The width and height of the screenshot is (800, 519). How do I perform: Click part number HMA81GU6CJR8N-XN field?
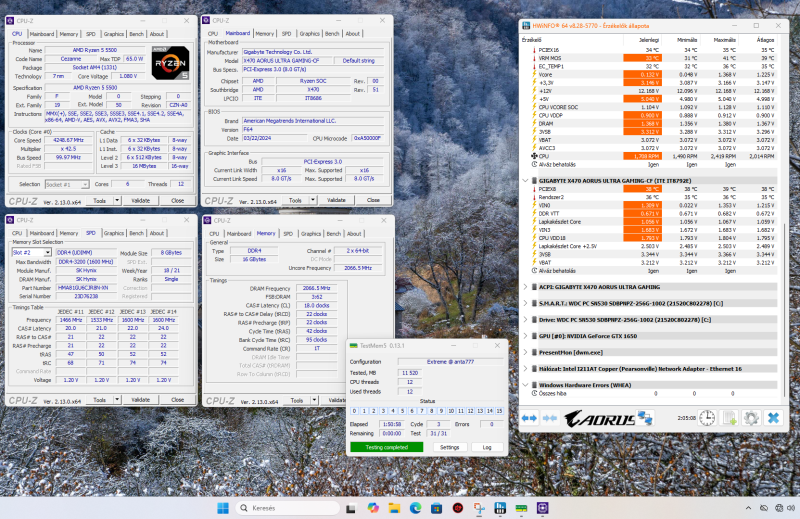coord(86,288)
